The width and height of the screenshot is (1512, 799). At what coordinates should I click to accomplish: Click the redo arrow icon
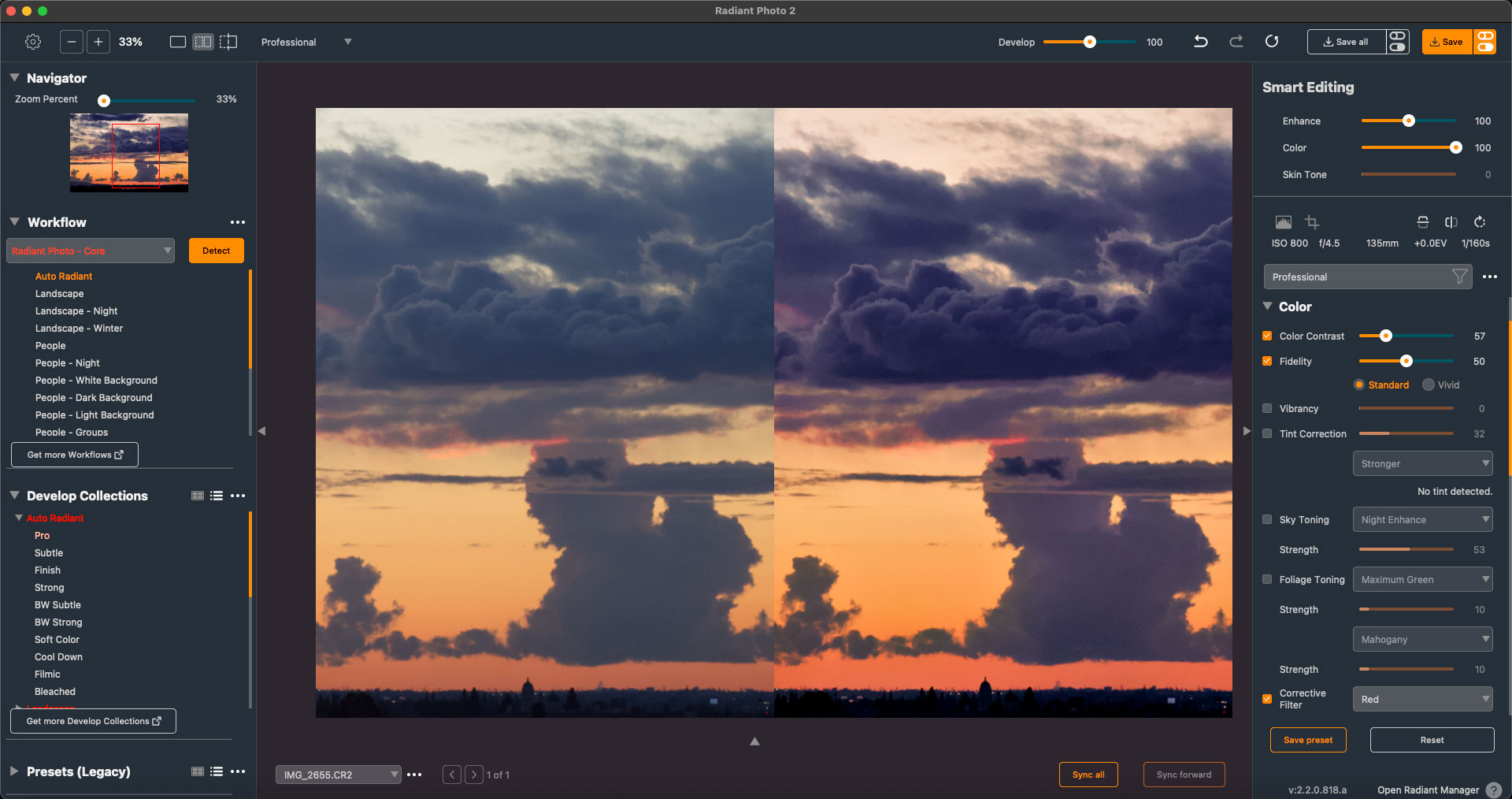pyautogui.click(x=1236, y=42)
